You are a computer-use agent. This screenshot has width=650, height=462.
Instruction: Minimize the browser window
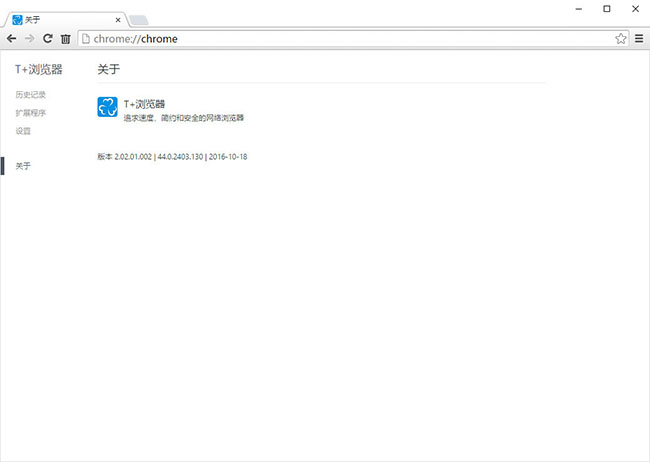(x=579, y=9)
